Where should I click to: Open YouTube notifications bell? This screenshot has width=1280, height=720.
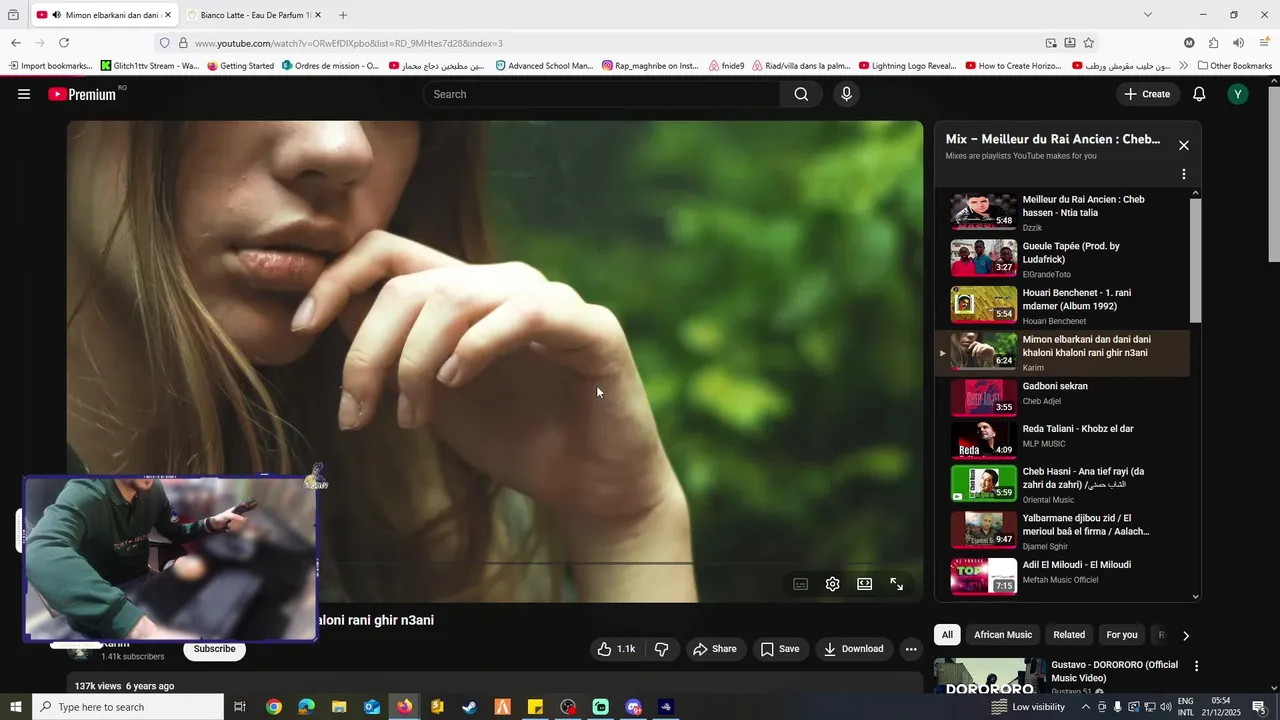click(x=1199, y=94)
